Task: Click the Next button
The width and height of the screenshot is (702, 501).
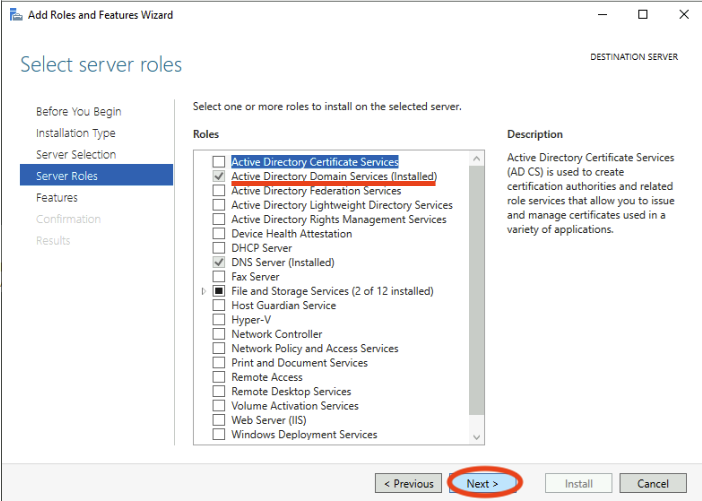Action: pyautogui.click(x=483, y=484)
